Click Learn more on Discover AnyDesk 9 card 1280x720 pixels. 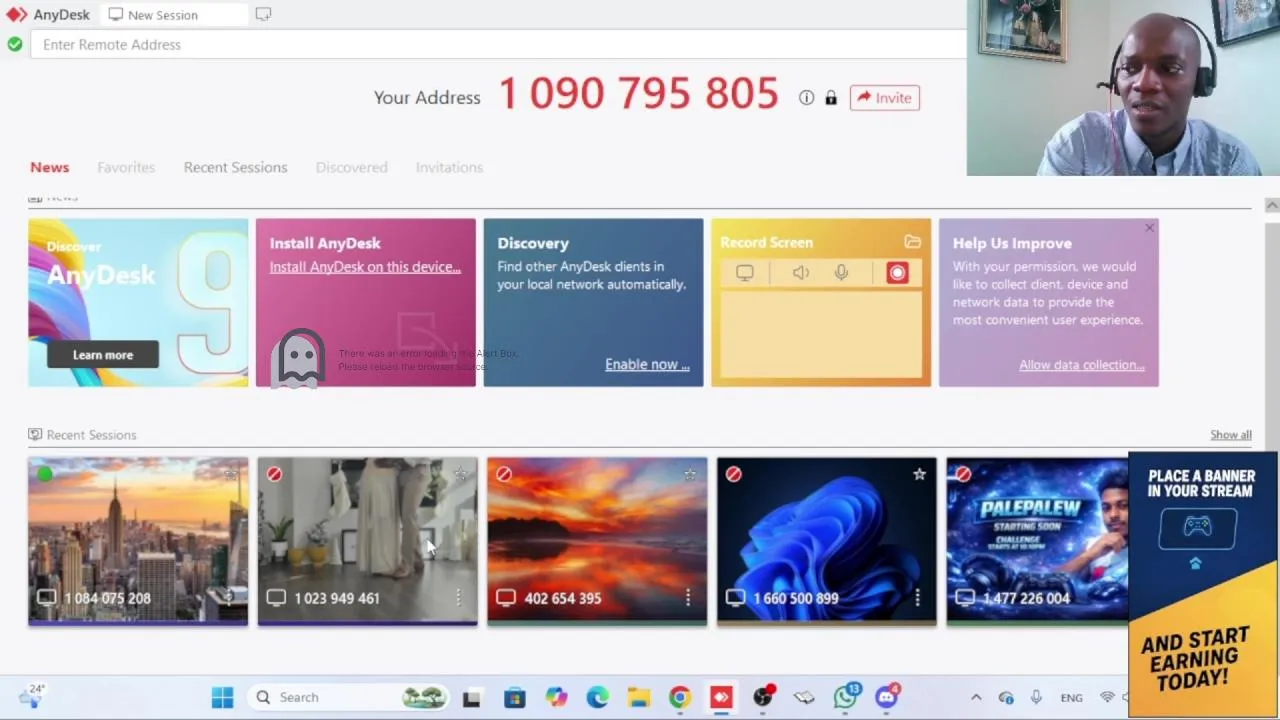click(x=103, y=355)
